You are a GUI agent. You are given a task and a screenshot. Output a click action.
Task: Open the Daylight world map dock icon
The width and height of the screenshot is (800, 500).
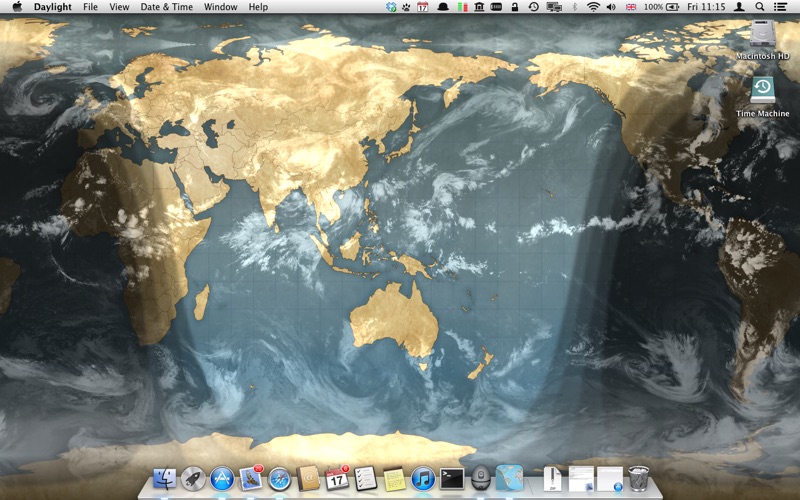tap(509, 479)
